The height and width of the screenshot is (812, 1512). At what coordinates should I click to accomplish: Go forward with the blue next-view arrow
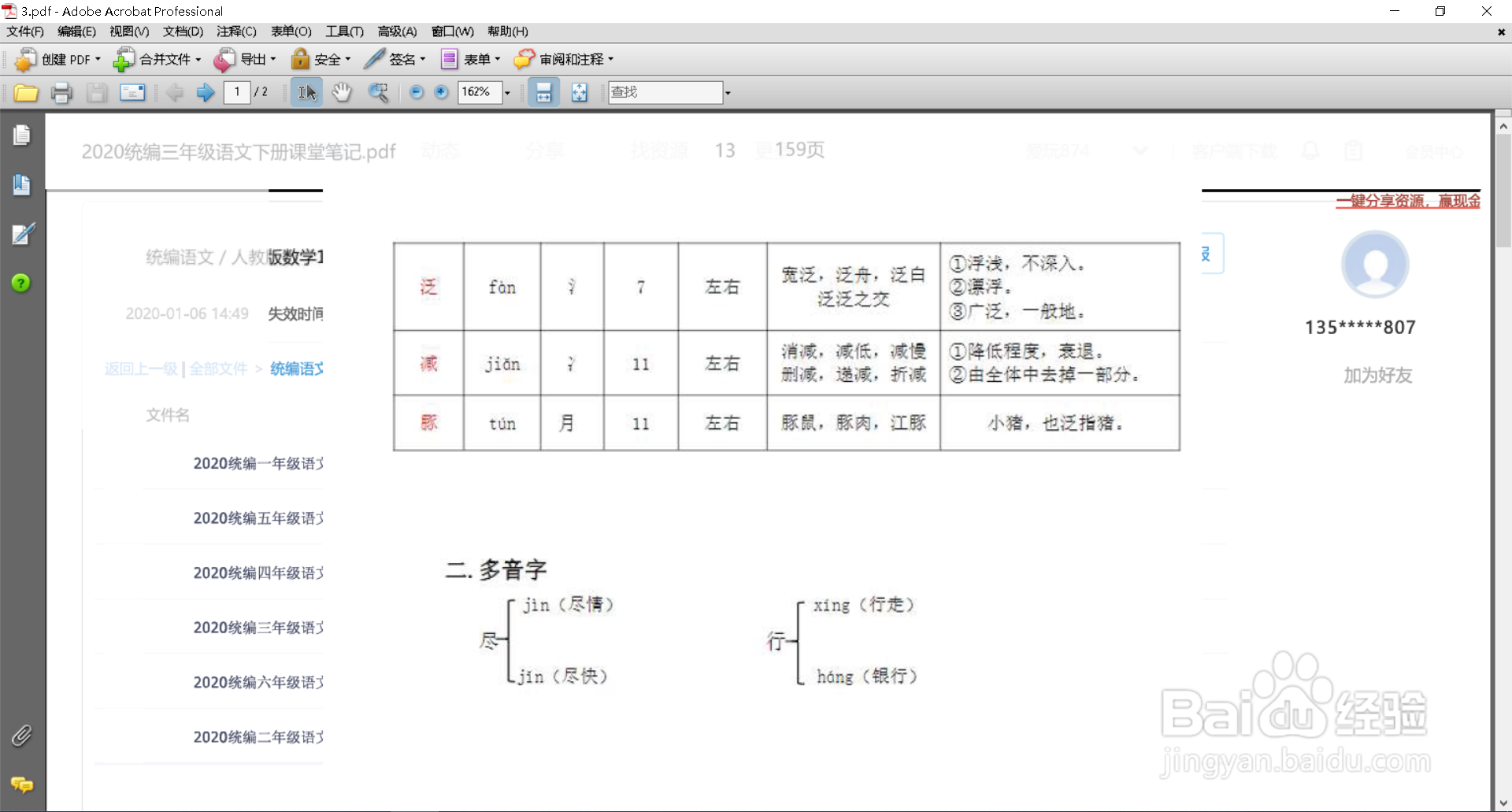click(x=205, y=92)
